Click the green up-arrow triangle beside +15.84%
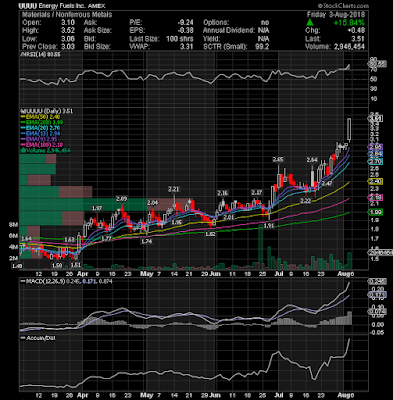This screenshot has height=400, width=393. click(310, 22)
